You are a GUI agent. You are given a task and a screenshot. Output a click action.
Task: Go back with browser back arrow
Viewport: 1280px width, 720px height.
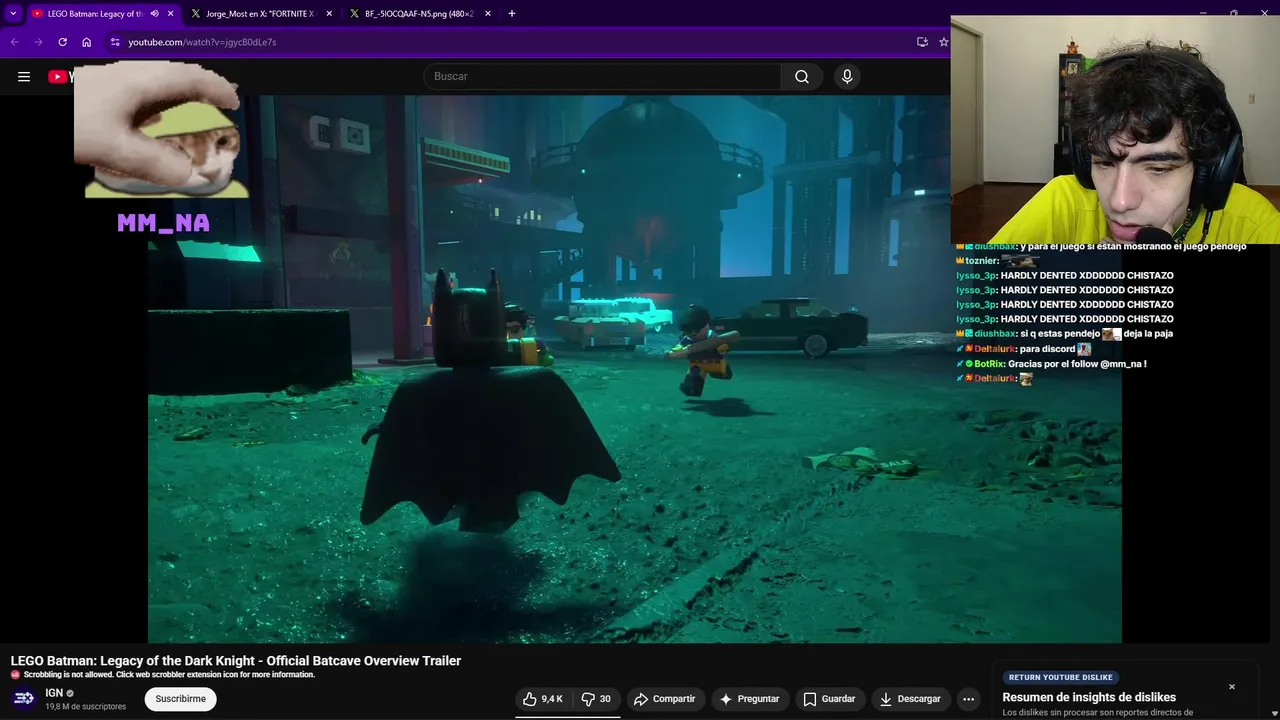(x=14, y=42)
